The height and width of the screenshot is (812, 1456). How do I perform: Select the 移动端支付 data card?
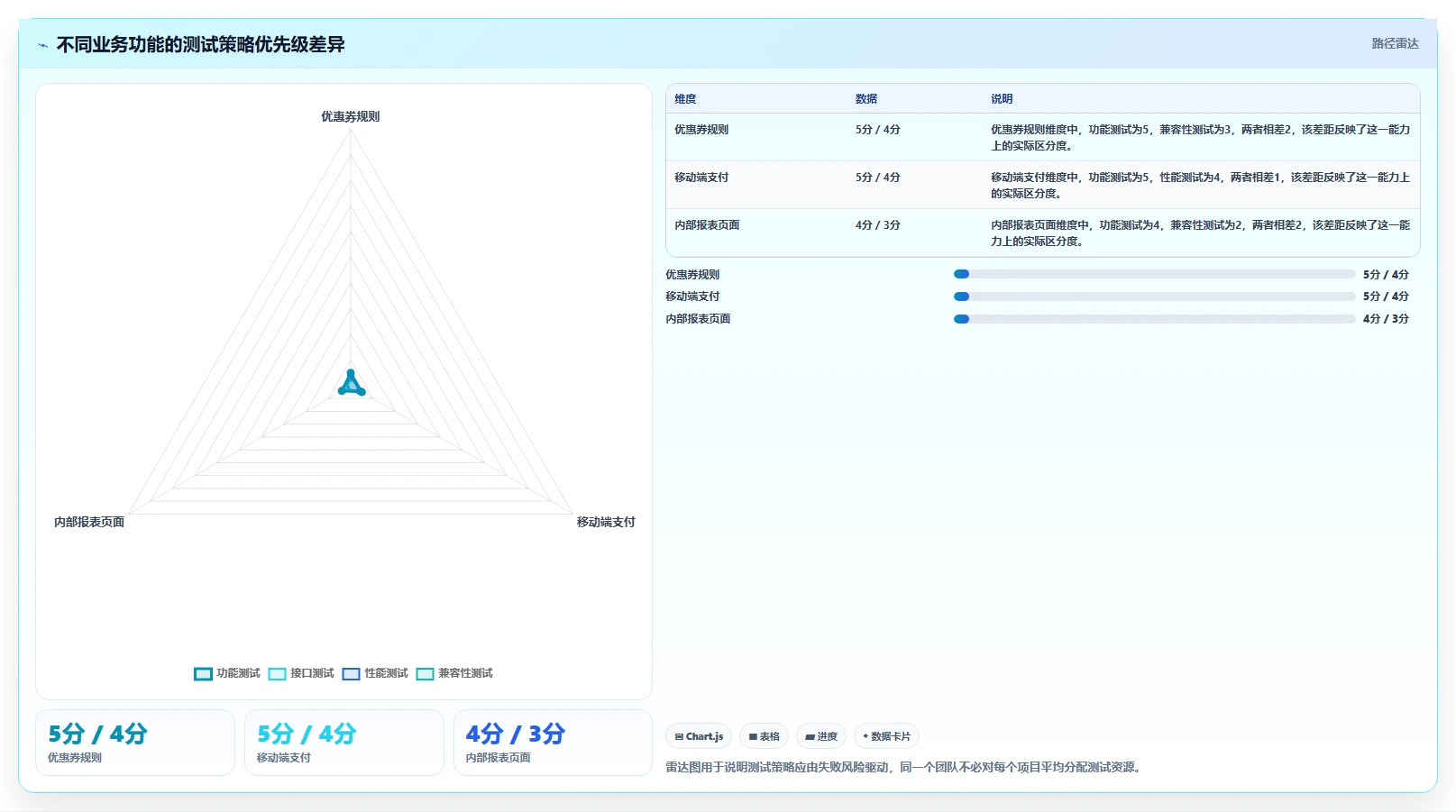click(x=344, y=743)
